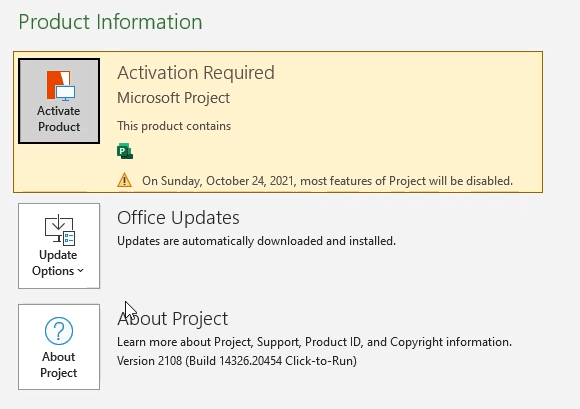
Task: Click the computer monitor in activation icon
Action: [x=66, y=93]
